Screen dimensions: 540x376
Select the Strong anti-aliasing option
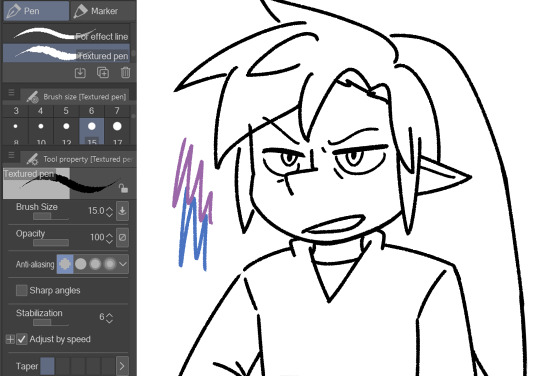click(110, 264)
